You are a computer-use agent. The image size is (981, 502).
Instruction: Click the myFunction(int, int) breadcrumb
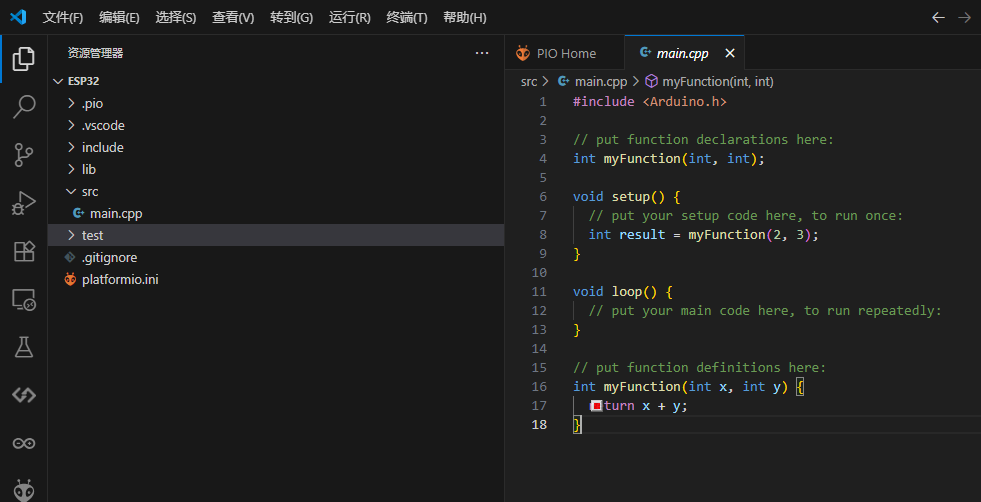[717, 81]
